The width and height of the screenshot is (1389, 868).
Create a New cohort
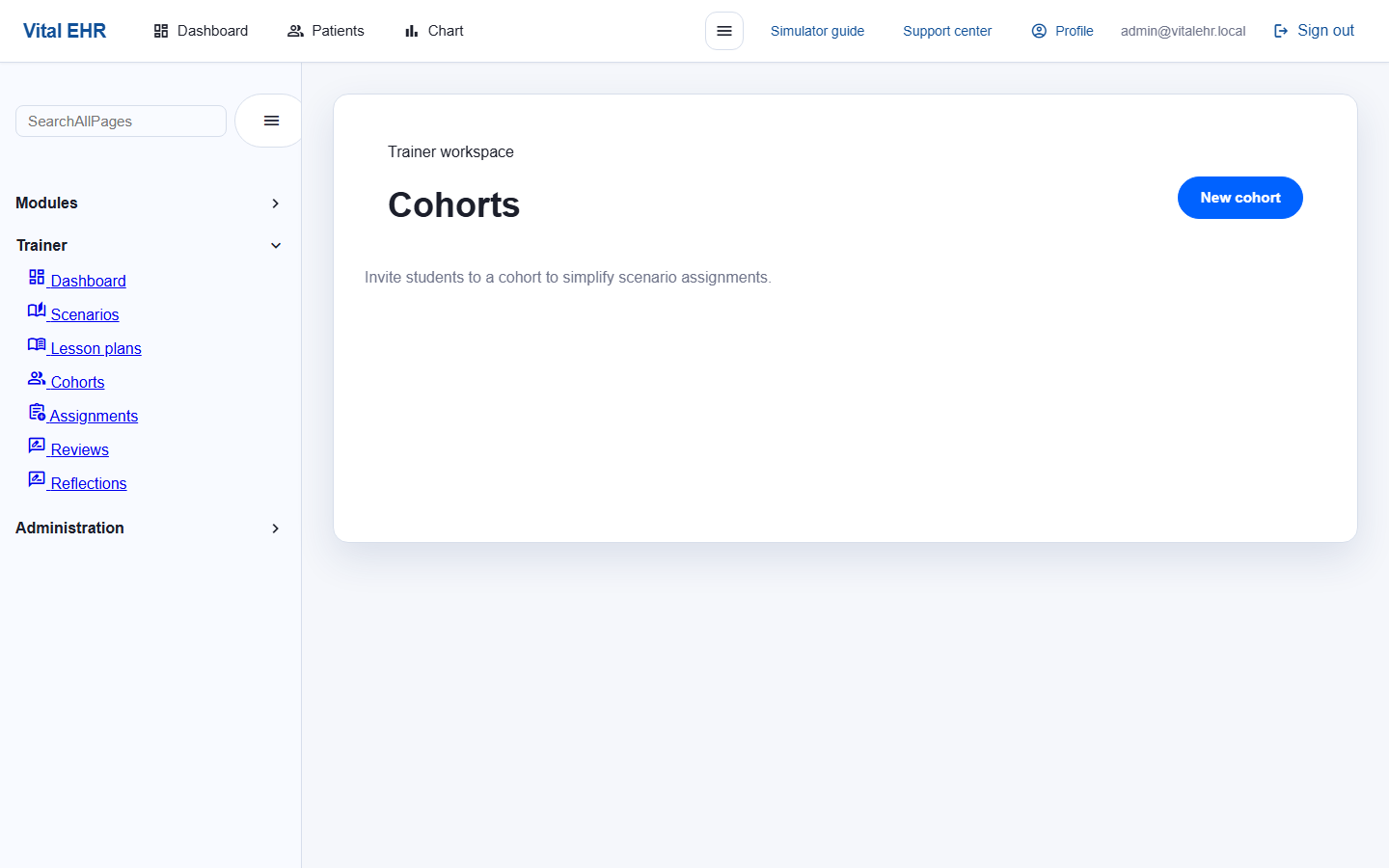[1239, 198]
